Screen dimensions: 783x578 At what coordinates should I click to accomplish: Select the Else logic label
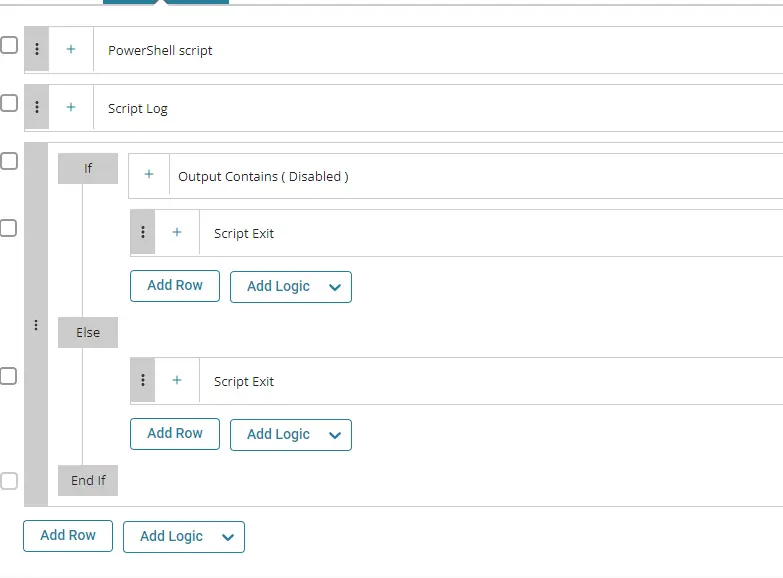(x=88, y=332)
